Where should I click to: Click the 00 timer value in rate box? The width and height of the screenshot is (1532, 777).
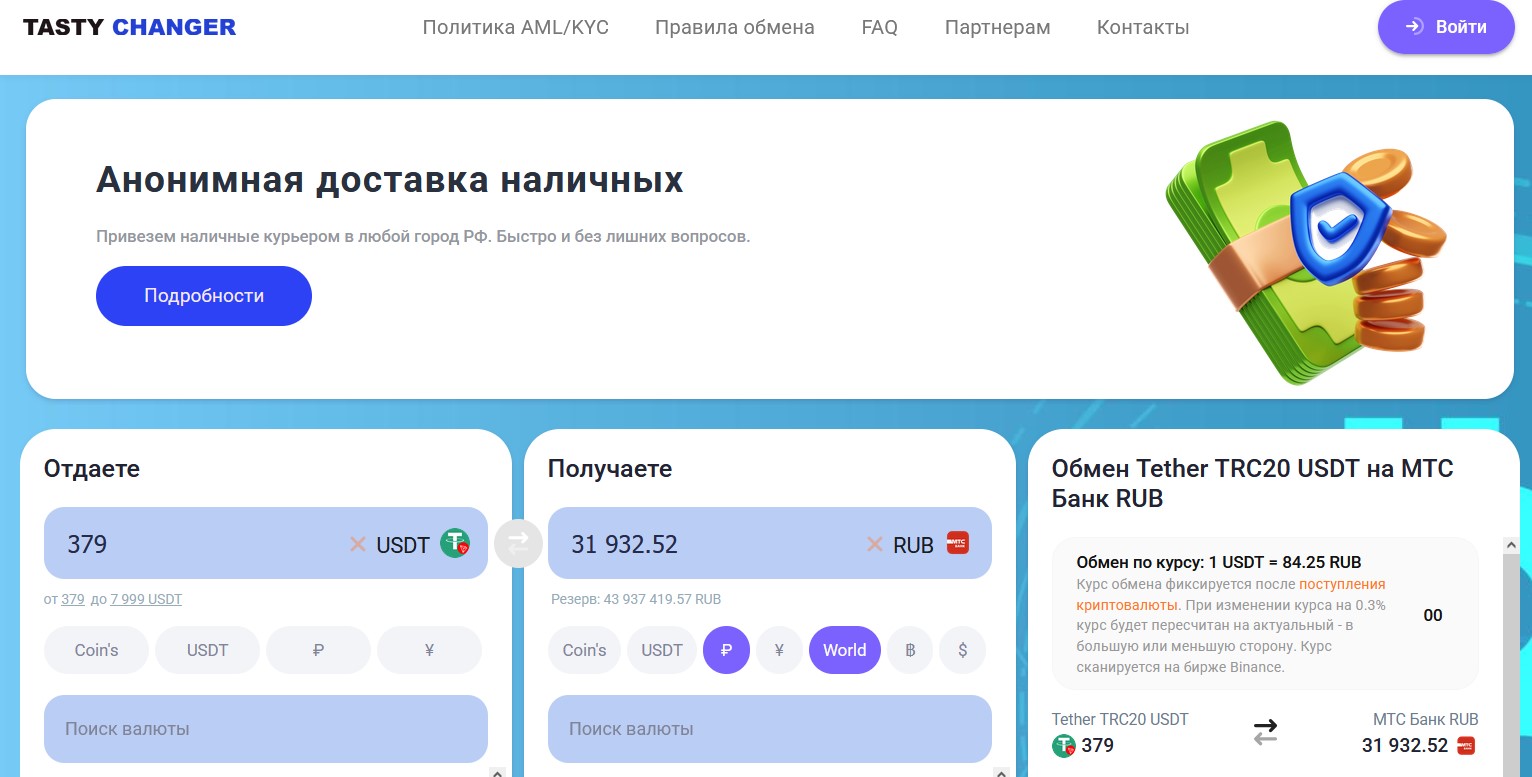(1433, 615)
